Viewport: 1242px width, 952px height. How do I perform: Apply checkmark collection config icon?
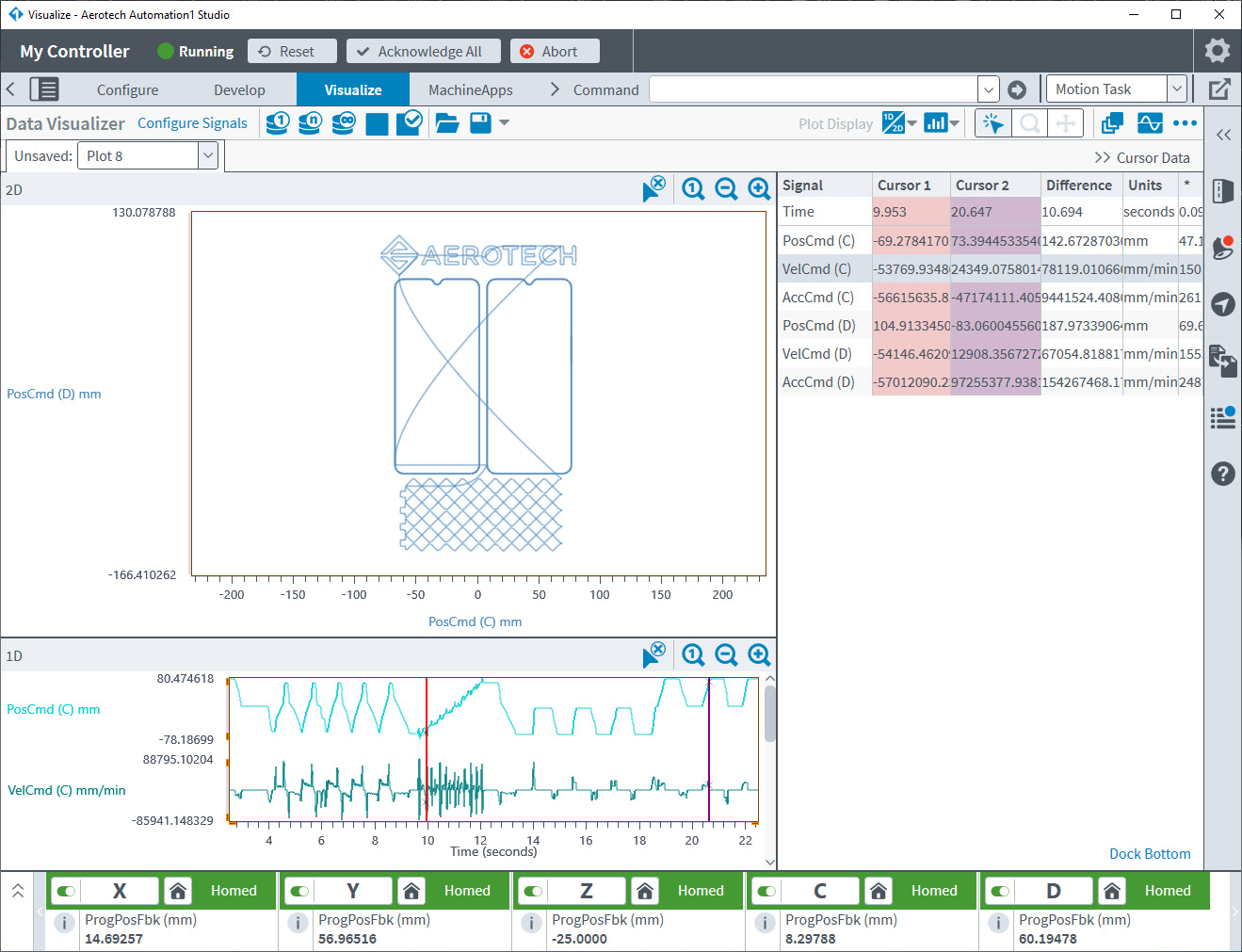[x=409, y=122]
